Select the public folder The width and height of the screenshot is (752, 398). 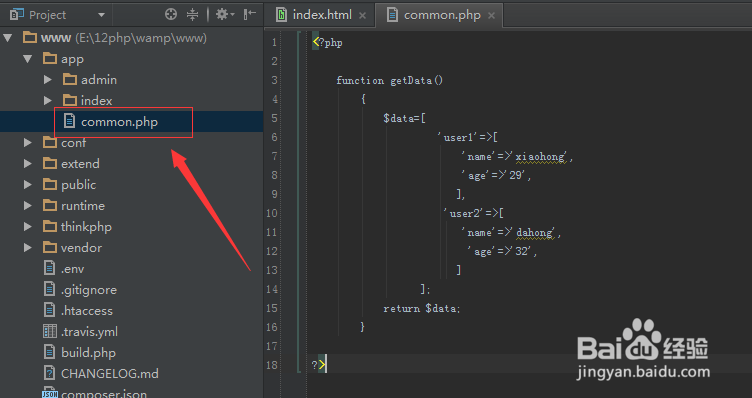click(78, 185)
